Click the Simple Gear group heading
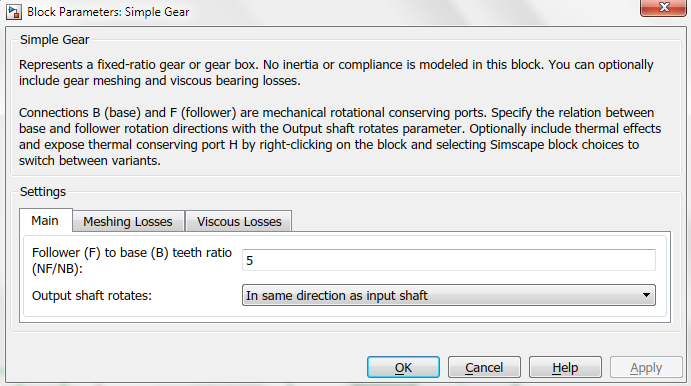Screen dimensions: 691x386 (x=55, y=40)
